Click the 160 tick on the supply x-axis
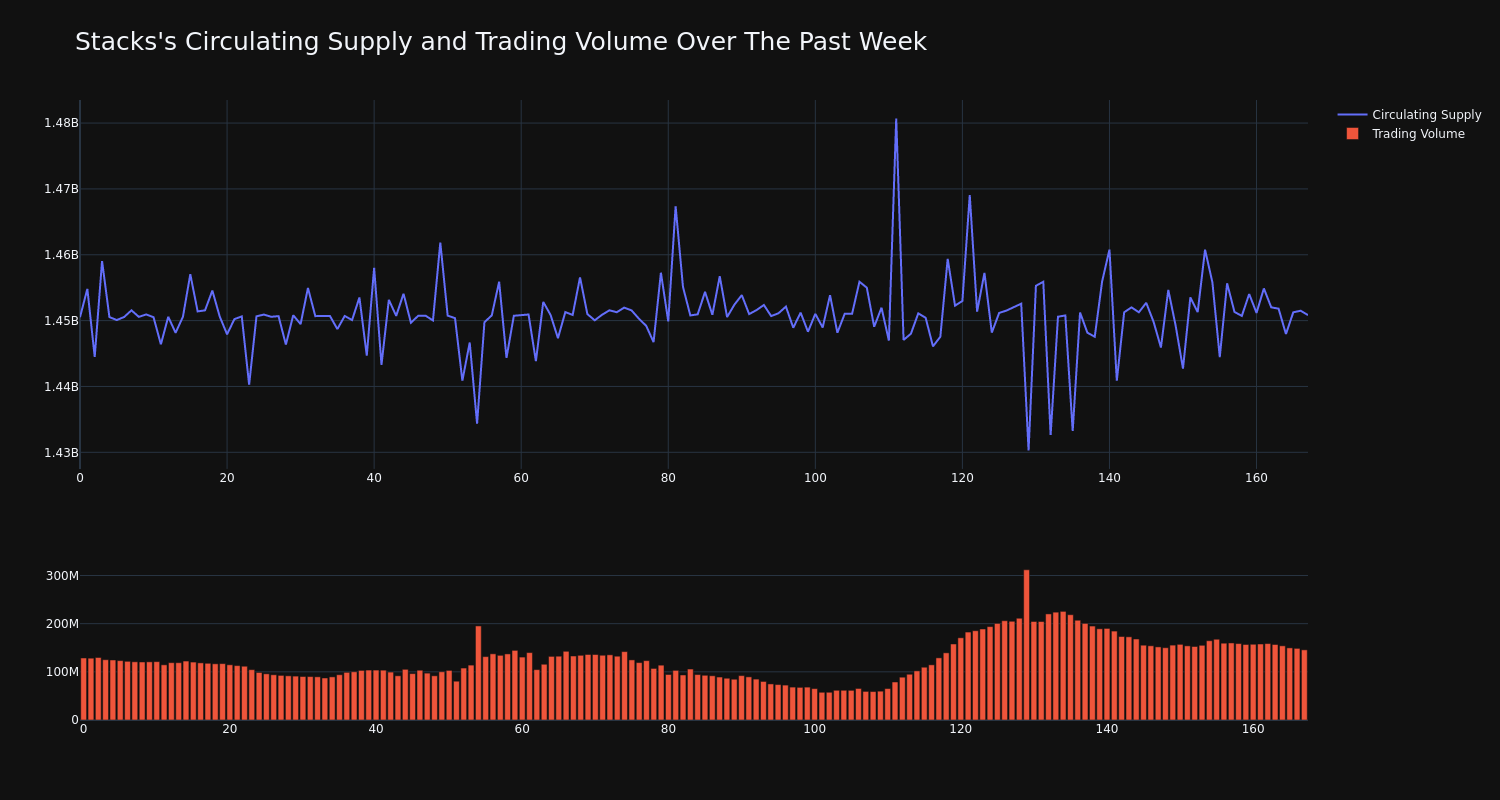The width and height of the screenshot is (1500, 800). click(x=1256, y=478)
